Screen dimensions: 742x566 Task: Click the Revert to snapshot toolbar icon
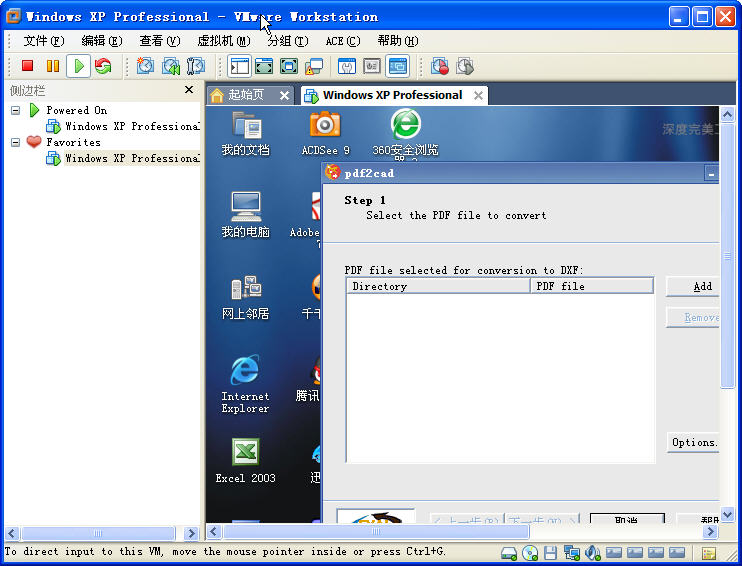click(171, 67)
